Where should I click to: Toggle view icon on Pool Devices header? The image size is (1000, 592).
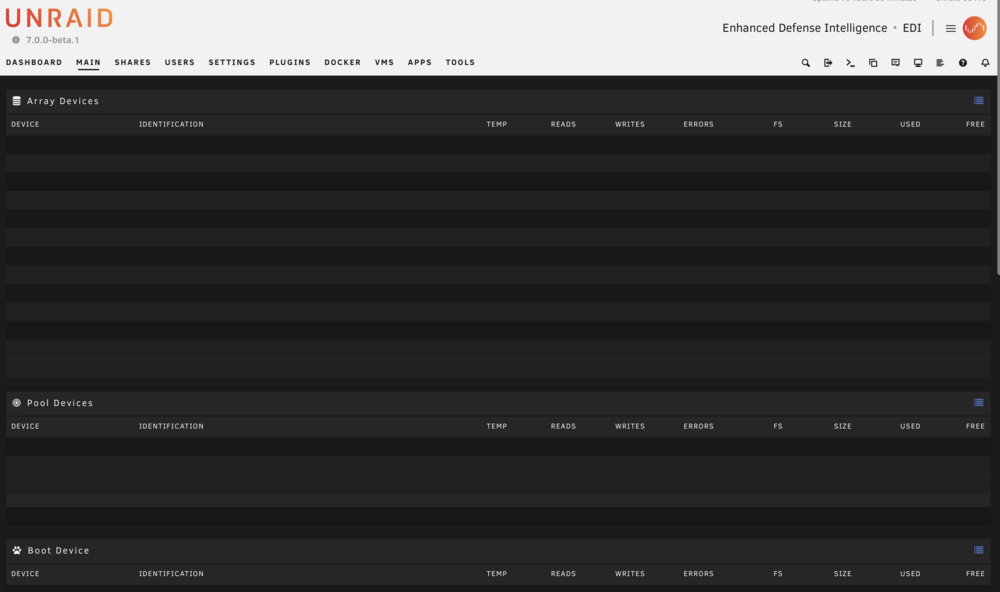pos(978,403)
